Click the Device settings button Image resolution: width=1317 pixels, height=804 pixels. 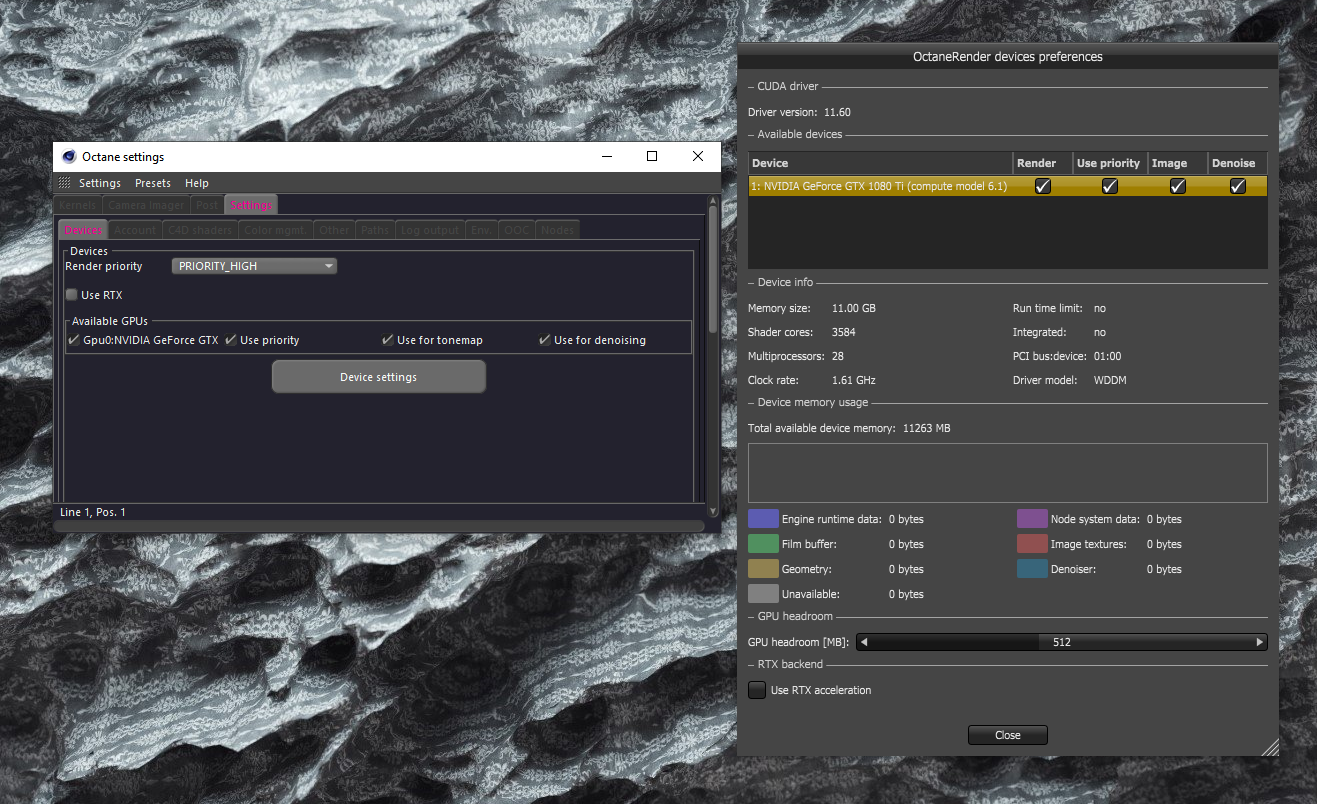[x=379, y=377]
